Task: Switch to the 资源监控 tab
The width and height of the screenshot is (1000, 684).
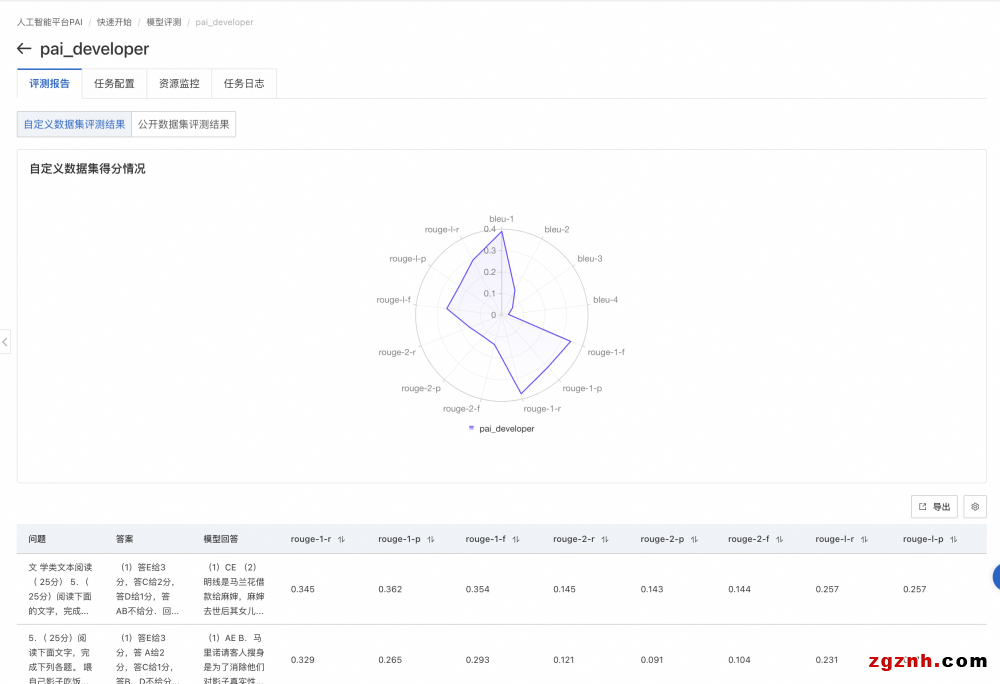Action: pos(179,84)
